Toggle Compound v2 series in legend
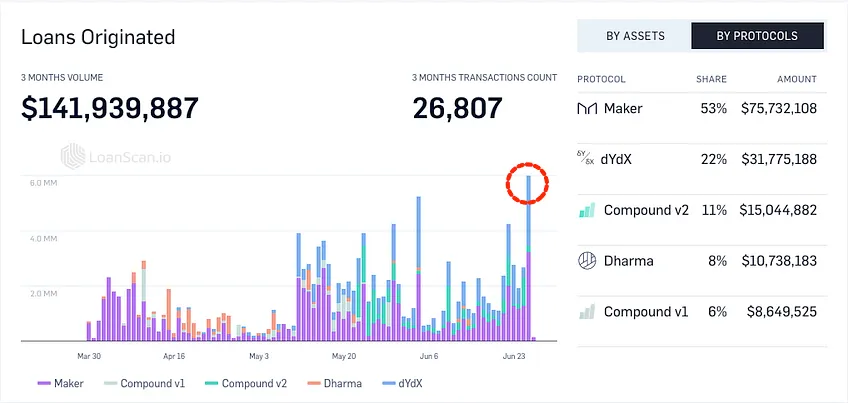Screen dimensions: 848x403 click(246, 384)
